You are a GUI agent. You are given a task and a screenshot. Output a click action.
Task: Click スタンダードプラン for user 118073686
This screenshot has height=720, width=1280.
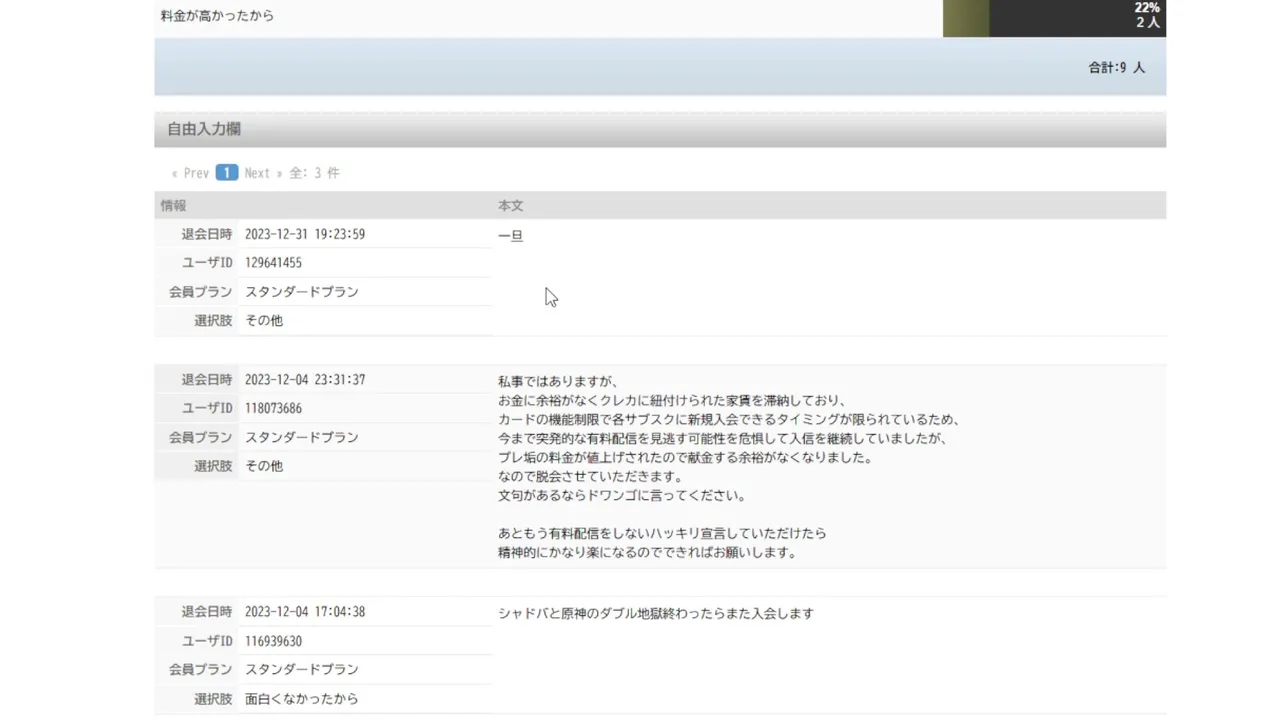(302, 438)
